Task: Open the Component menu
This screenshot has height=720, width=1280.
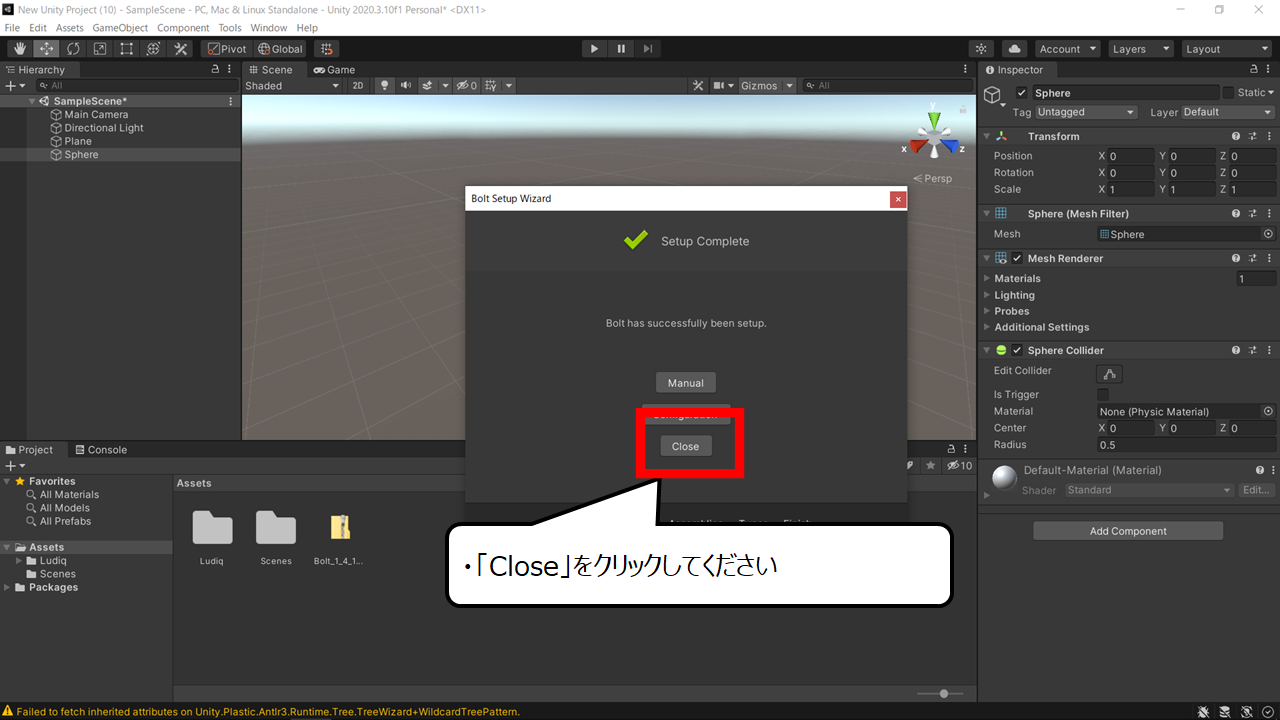Action: click(183, 28)
